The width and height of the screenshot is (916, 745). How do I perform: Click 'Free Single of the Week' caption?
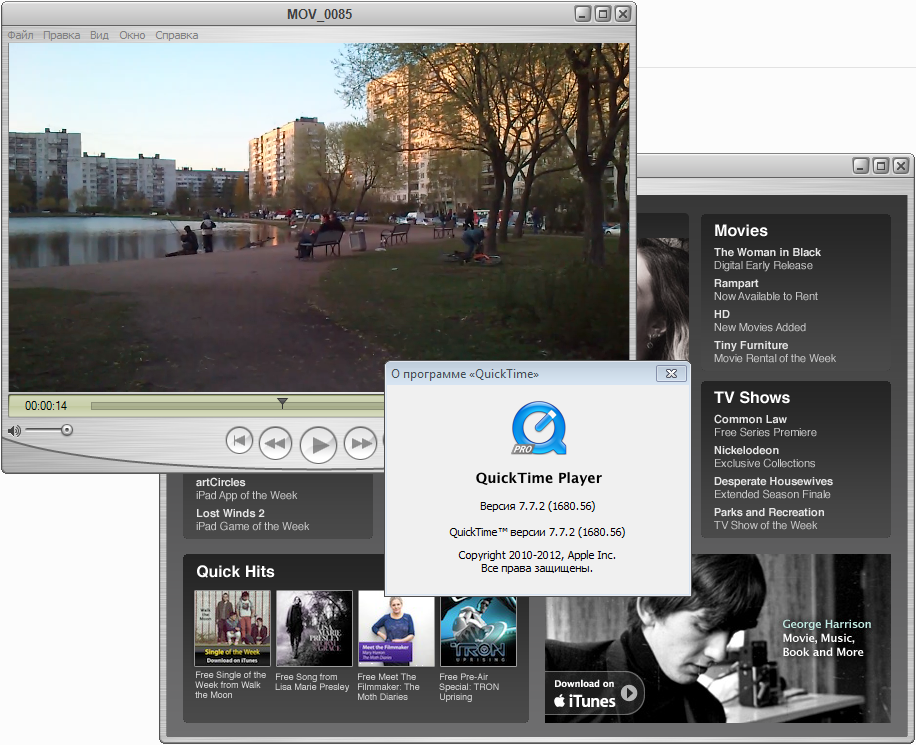[x=230, y=685]
